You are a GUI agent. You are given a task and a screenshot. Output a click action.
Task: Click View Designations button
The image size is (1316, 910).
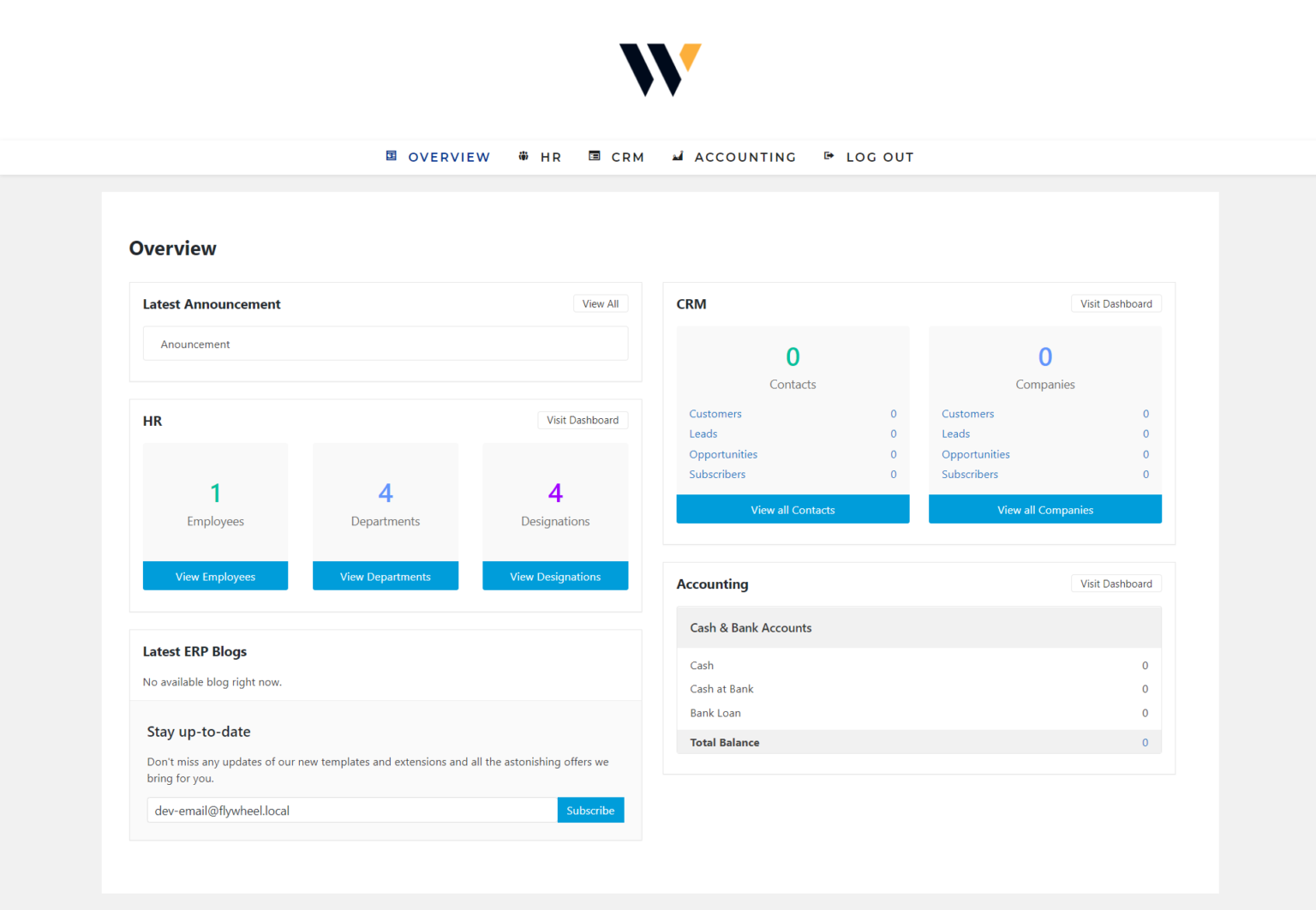tap(555, 576)
